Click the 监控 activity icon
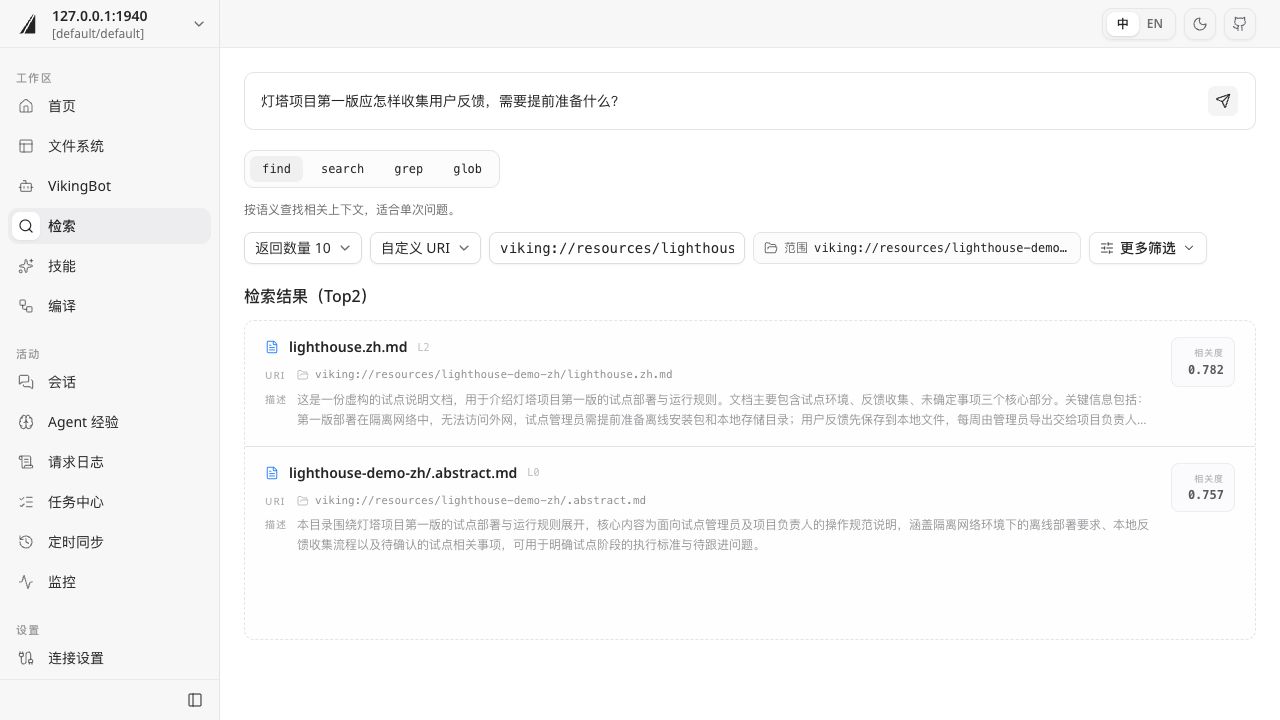The width and height of the screenshot is (1280, 720). point(27,582)
